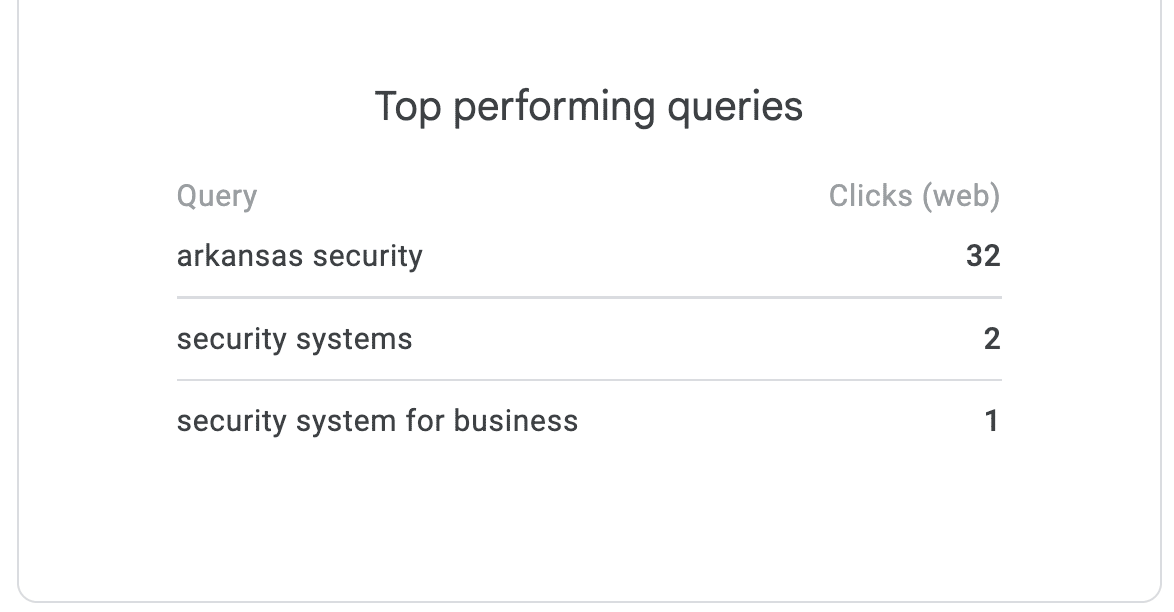Image resolution: width=1174 pixels, height=612 pixels.
Task: Open the "arkansas security" query
Action: pyautogui.click(x=299, y=256)
